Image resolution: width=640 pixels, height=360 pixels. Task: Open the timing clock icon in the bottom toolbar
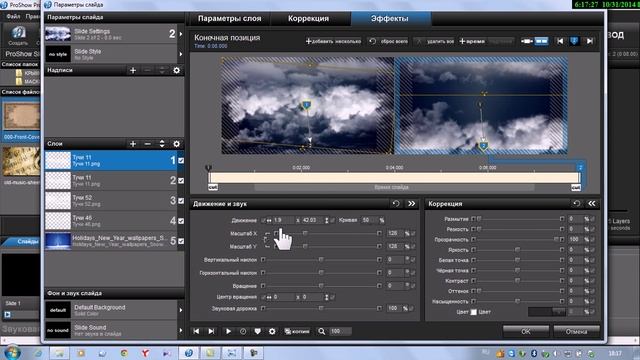[243, 331]
